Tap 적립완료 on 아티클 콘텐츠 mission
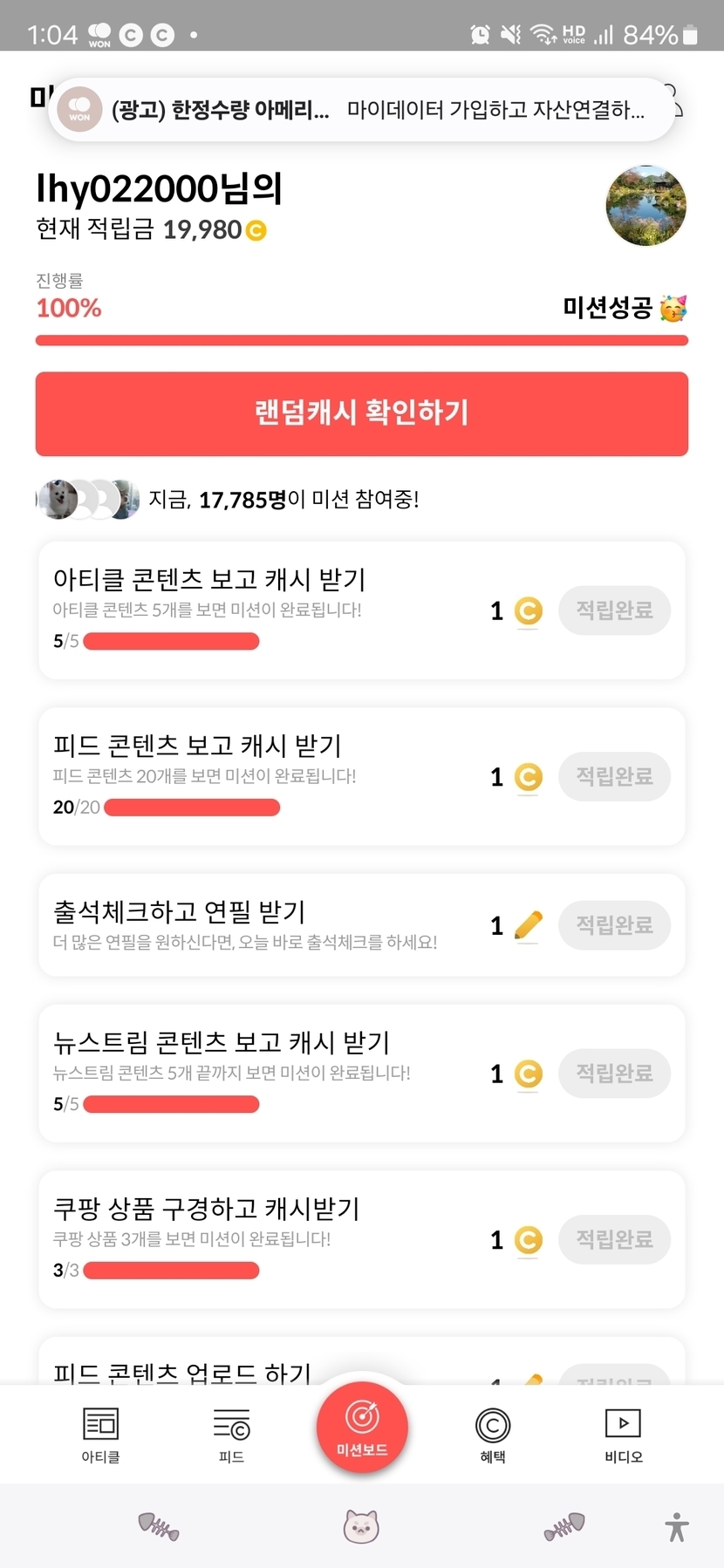724x1568 pixels. pos(614,610)
